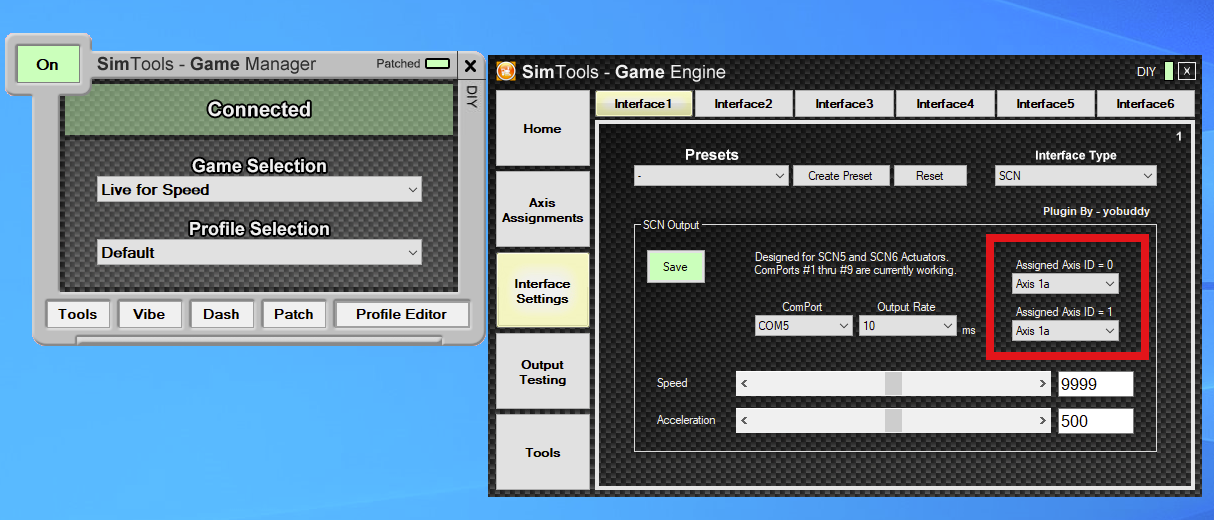
Task: Click the Acceleration slider left arrow
Action: pyautogui.click(x=744, y=421)
